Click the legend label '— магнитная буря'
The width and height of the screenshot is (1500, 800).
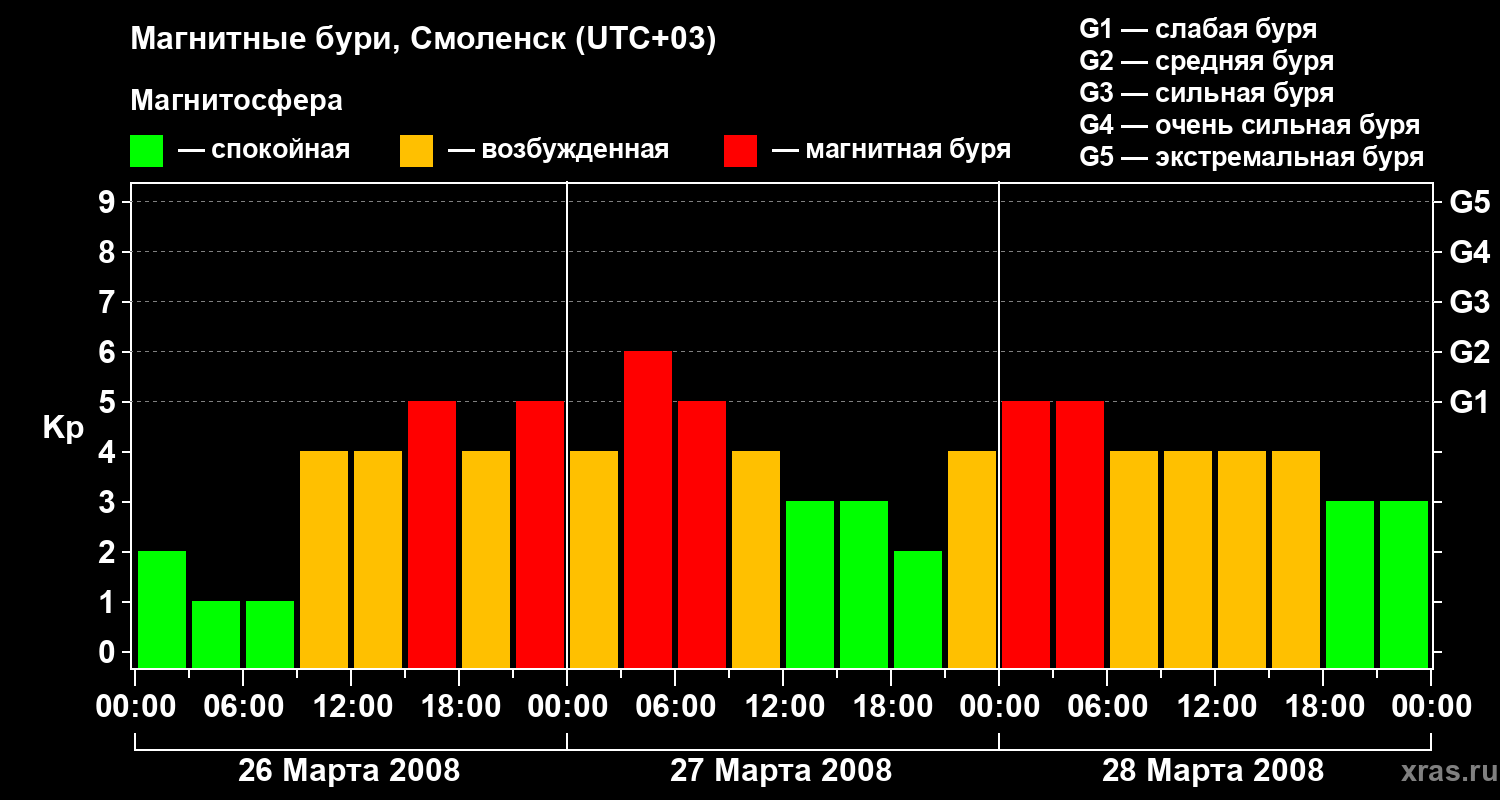coord(891,151)
